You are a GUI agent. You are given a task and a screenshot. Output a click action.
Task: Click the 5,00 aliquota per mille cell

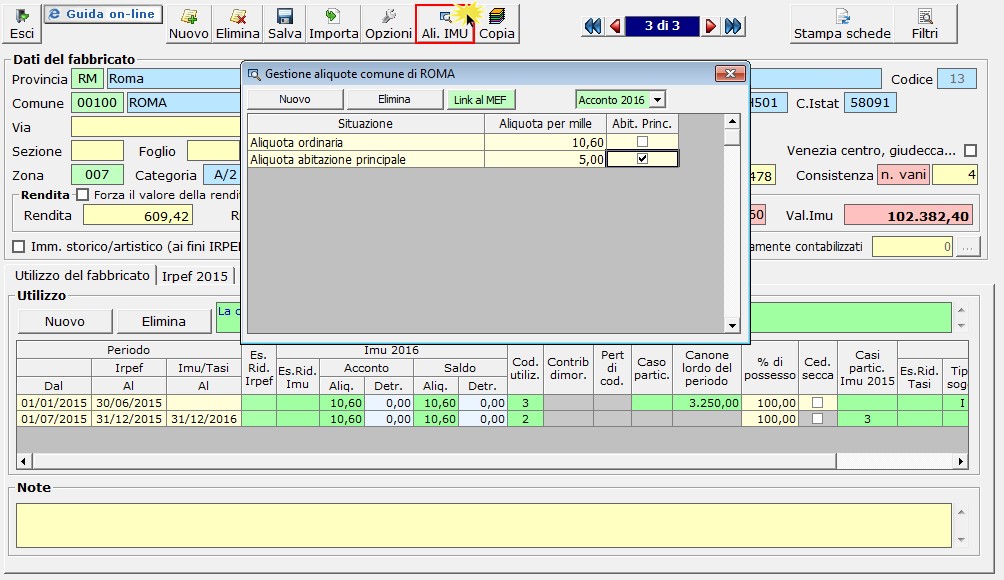pos(545,159)
